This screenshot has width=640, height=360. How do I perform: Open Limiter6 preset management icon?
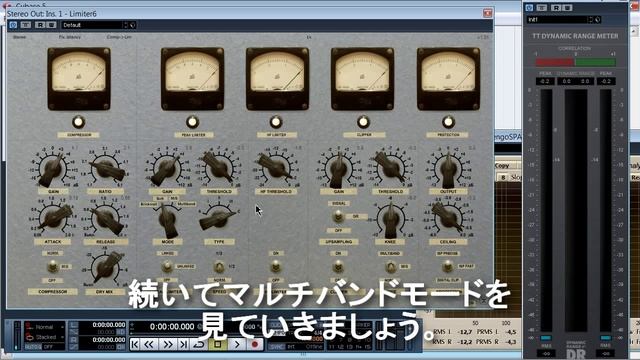click(x=133, y=25)
